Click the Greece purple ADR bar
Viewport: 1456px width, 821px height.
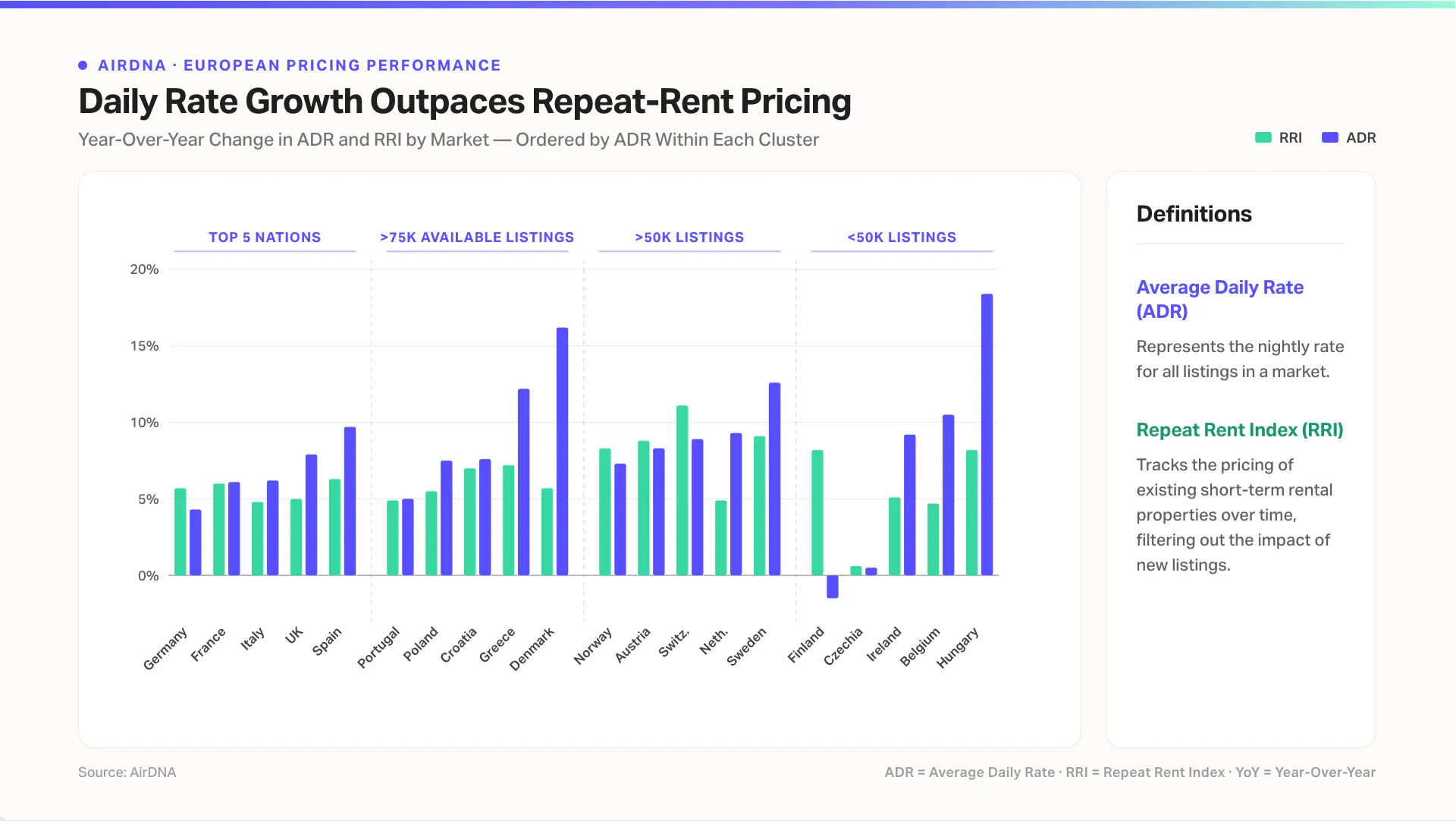click(523, 482)
